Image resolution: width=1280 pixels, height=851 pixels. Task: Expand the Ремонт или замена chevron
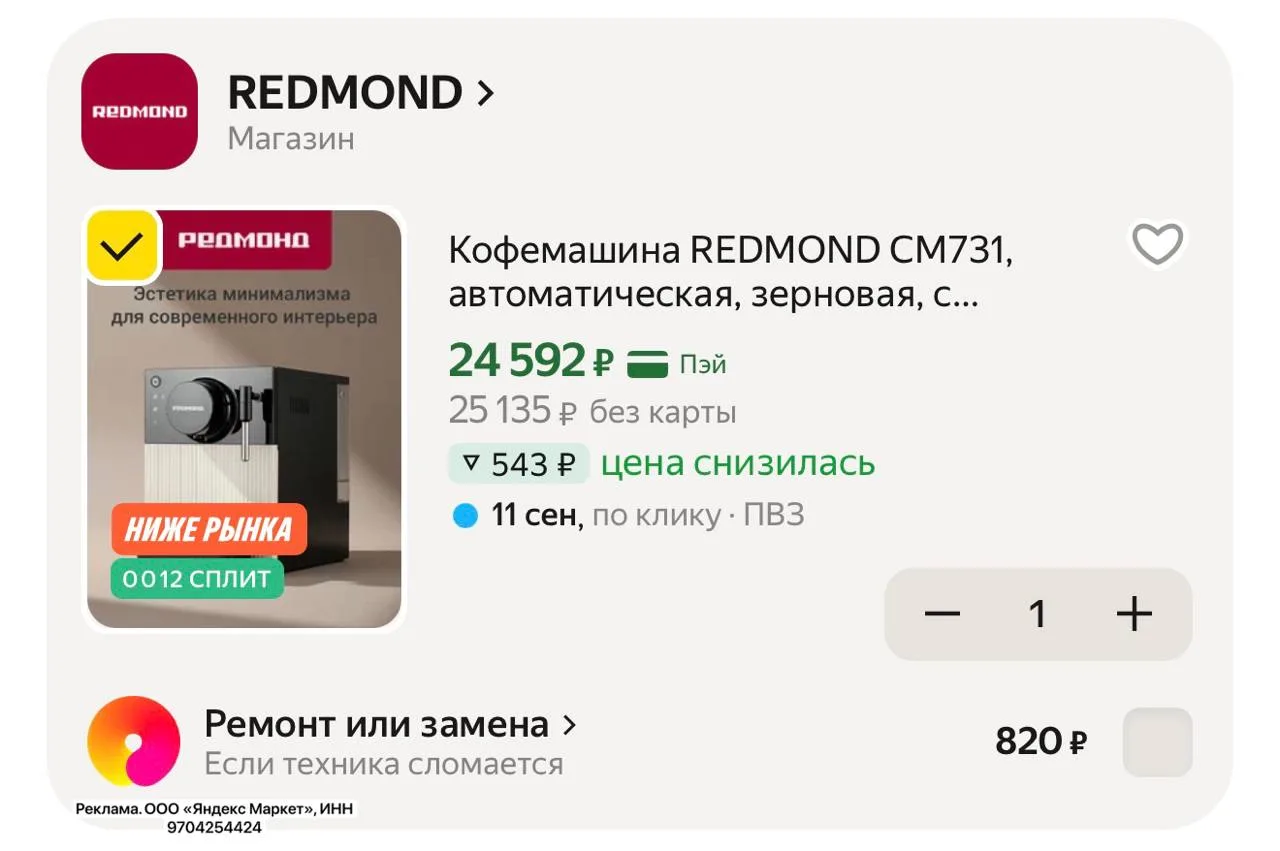click(x=570, y=725)
